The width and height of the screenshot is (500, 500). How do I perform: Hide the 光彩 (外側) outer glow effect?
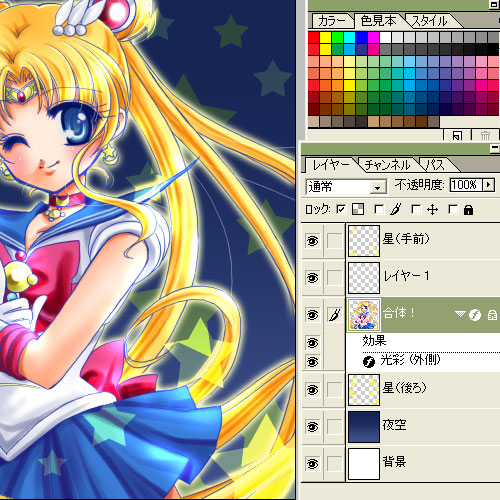tap(312, 361)
